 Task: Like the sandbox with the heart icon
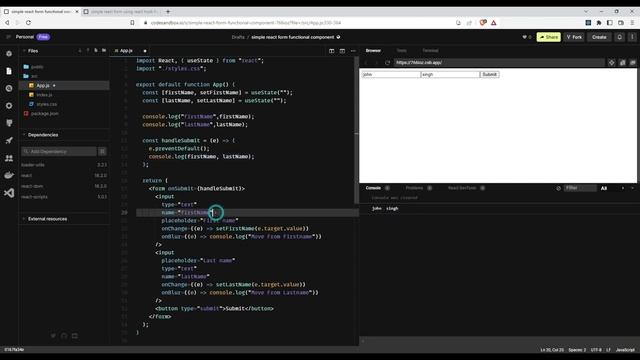[x=524, y=37]
